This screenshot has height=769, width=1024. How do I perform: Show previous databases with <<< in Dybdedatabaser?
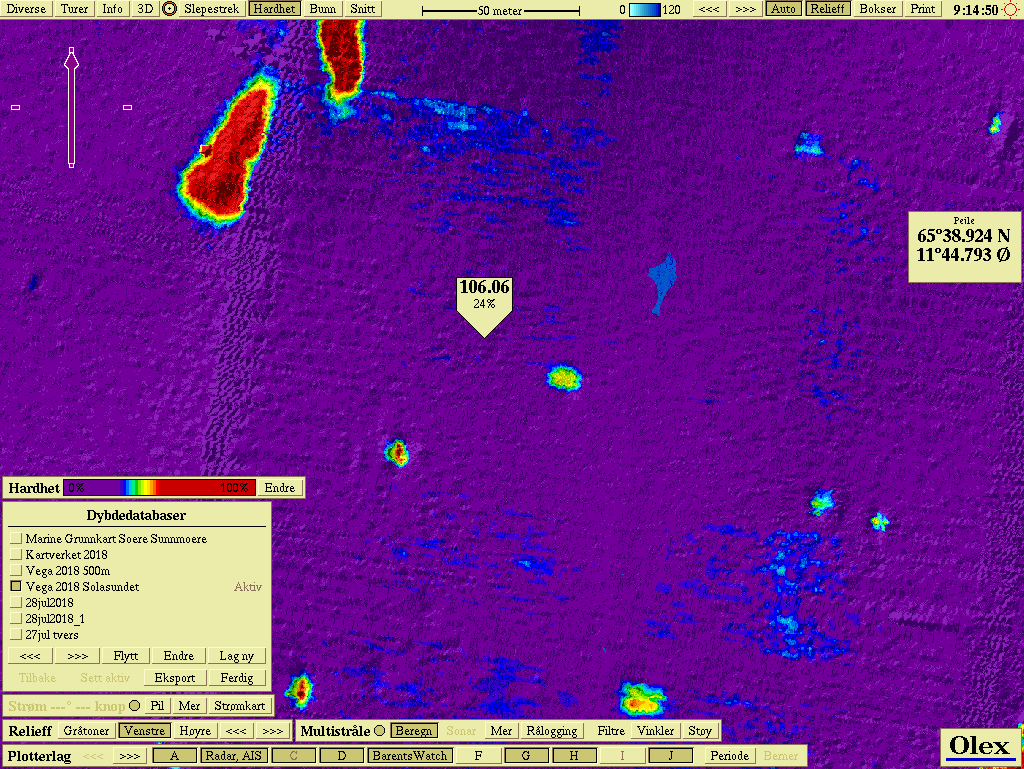click(x=30, y=656)
